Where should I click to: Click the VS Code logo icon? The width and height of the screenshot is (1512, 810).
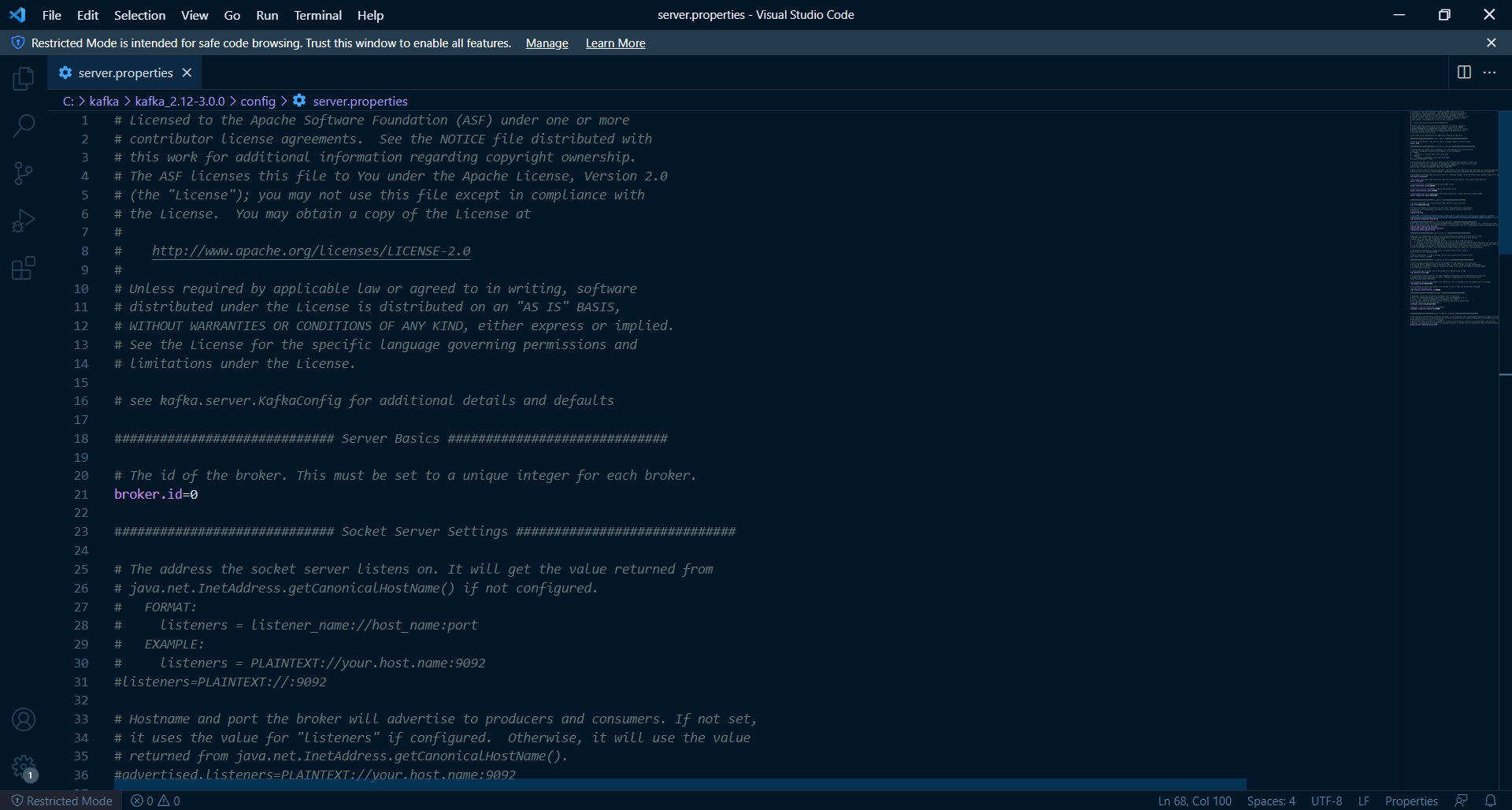point(17,15)
